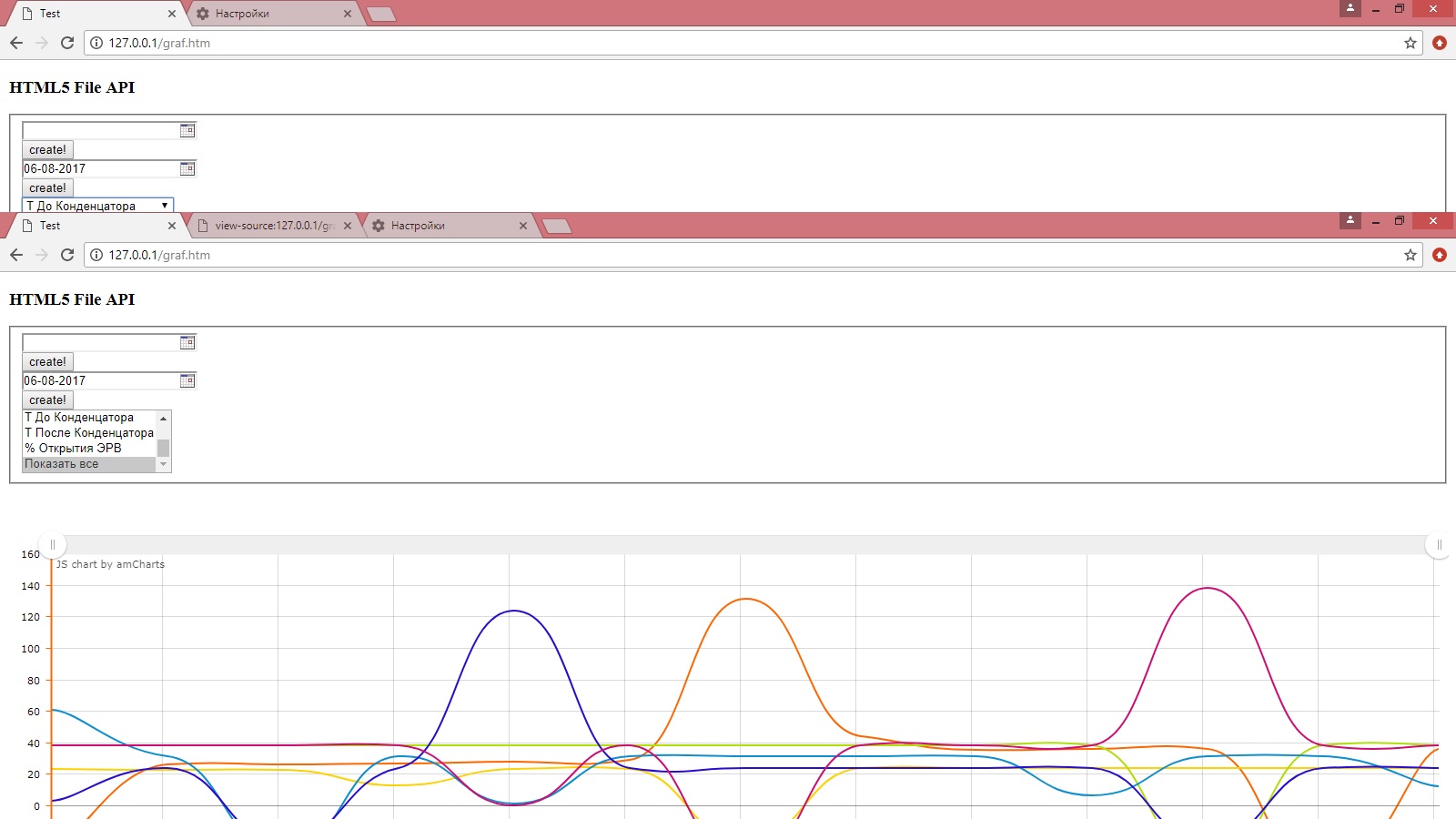1456x819 pixels.
Task: Close the view-source:127.0.0.1 tab
Action: pyautogui.click(x=348, y=226)
